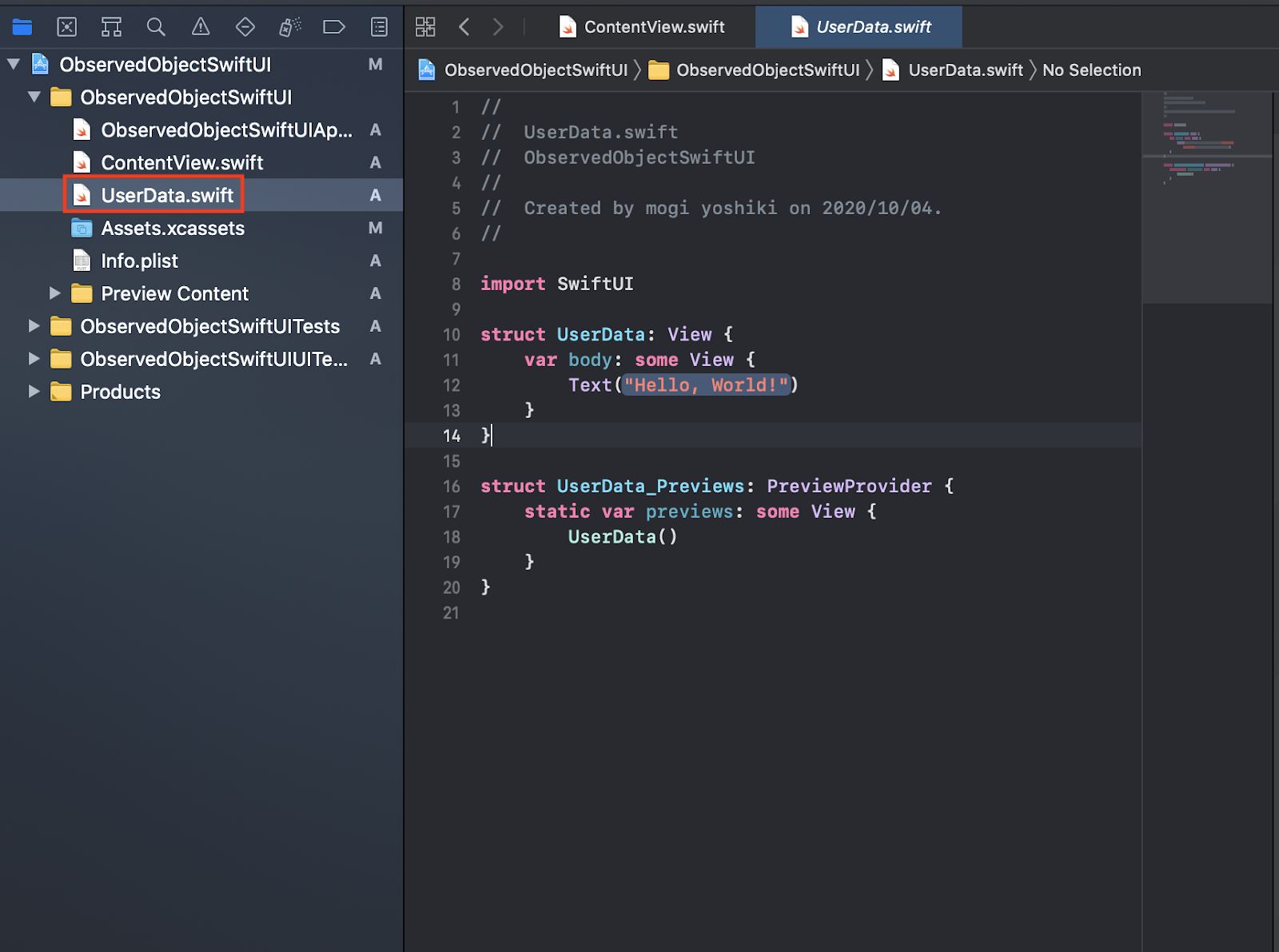Switch to ContentView.swift tab

[x=643, y=27]
